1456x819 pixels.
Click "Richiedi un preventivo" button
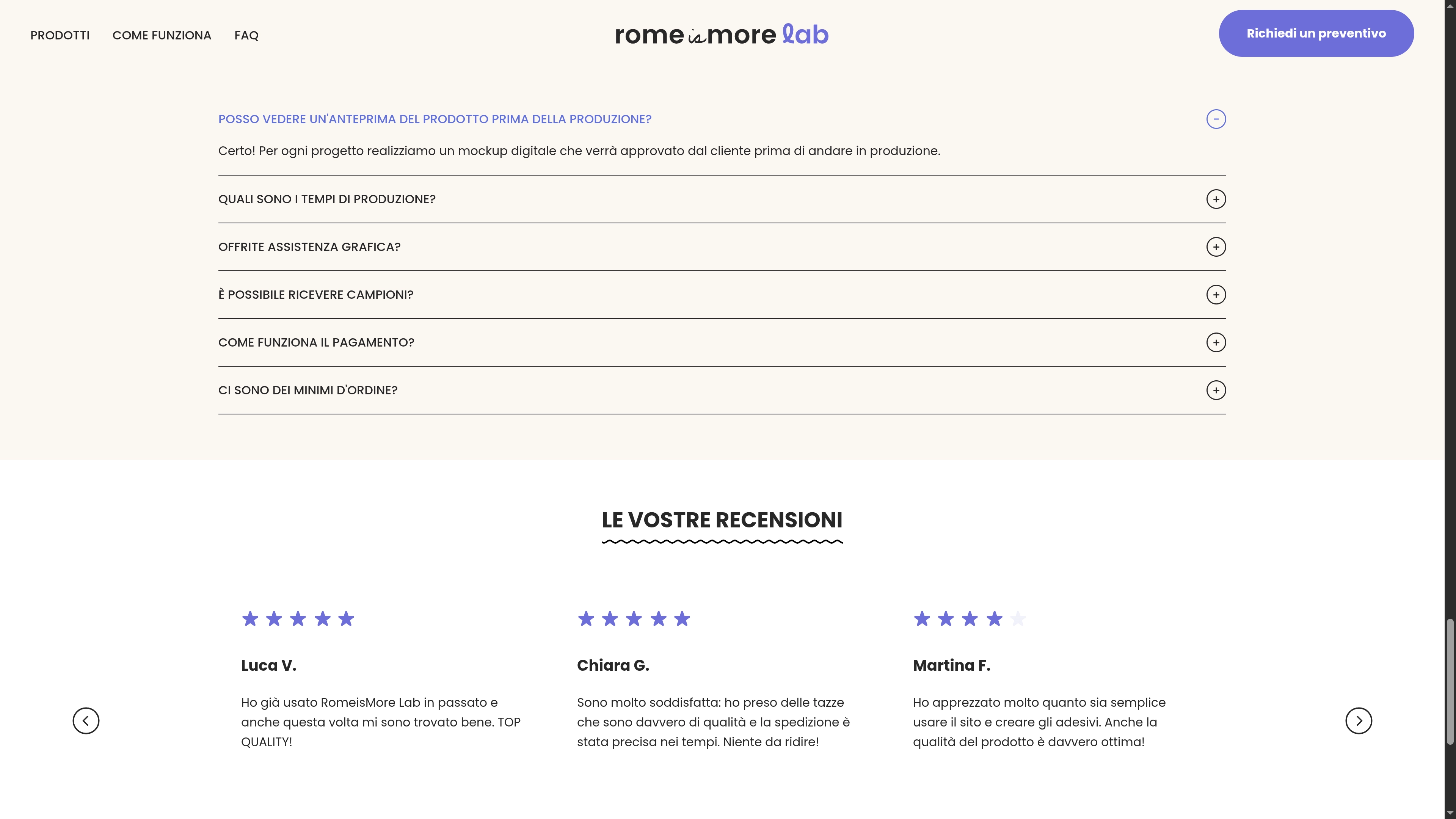click(1316, 33)
